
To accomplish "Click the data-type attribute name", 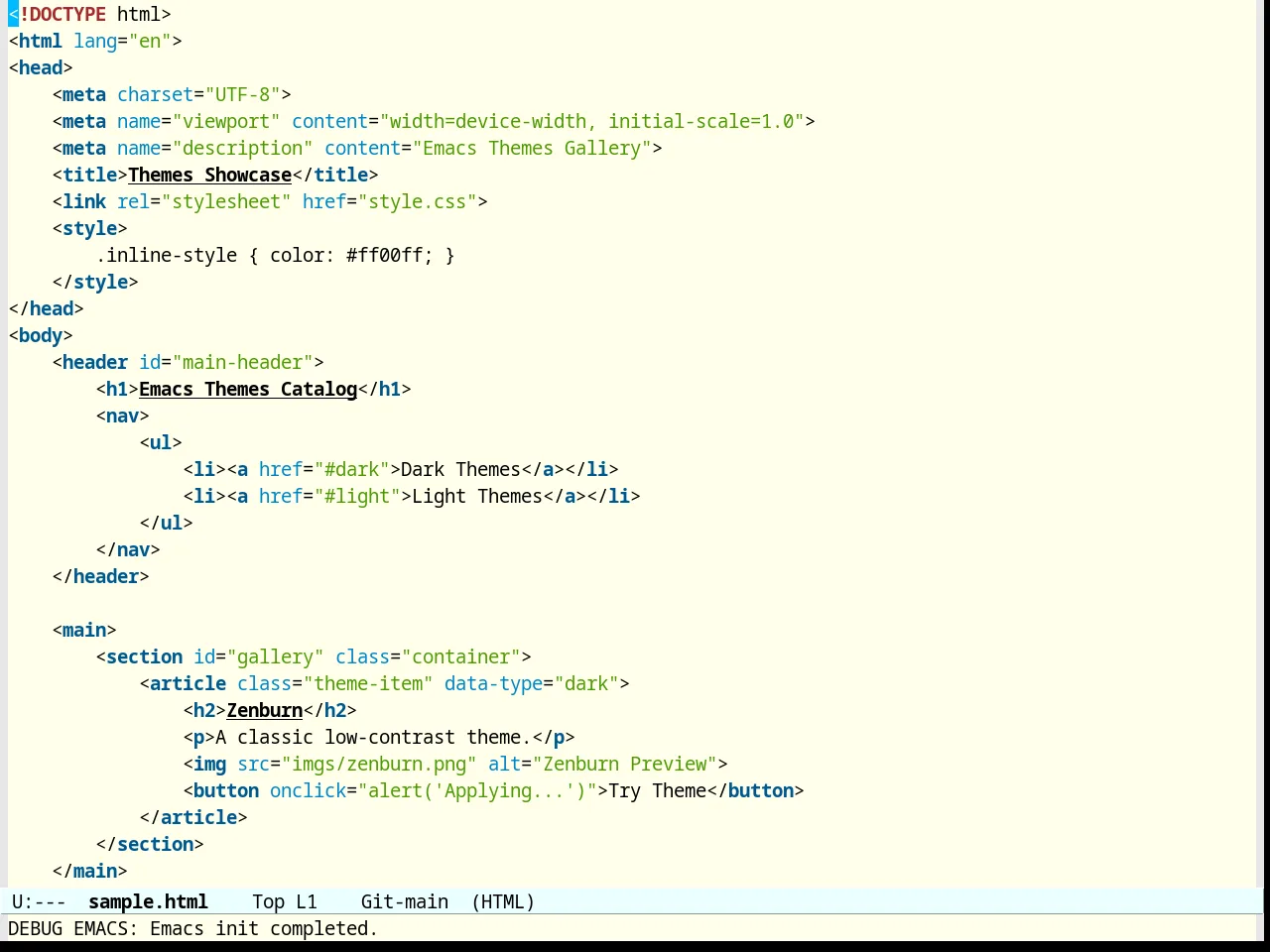I will (x=493, y=683).
